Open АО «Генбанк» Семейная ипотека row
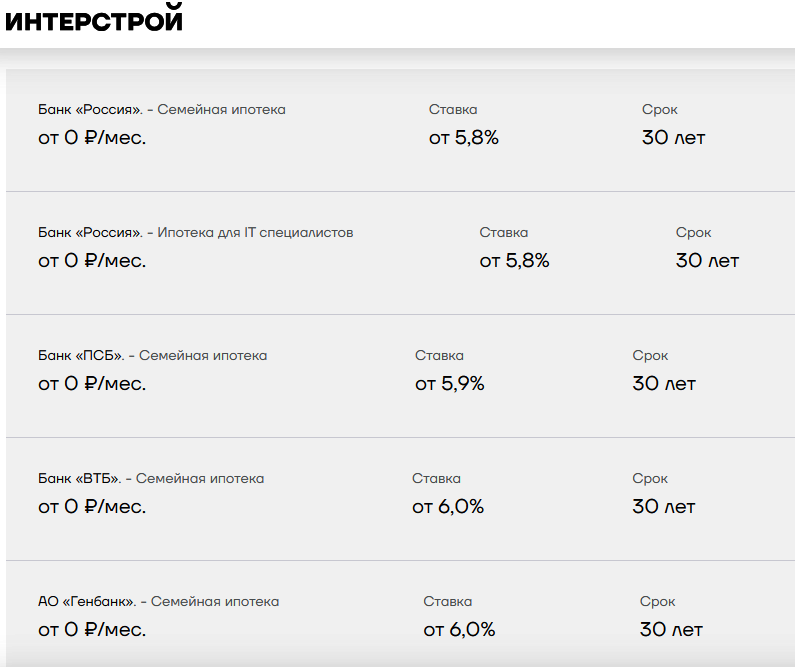Image resolution: width=795 pixels, height=667 pixels. pyautogui.click(x=401, y=614)
